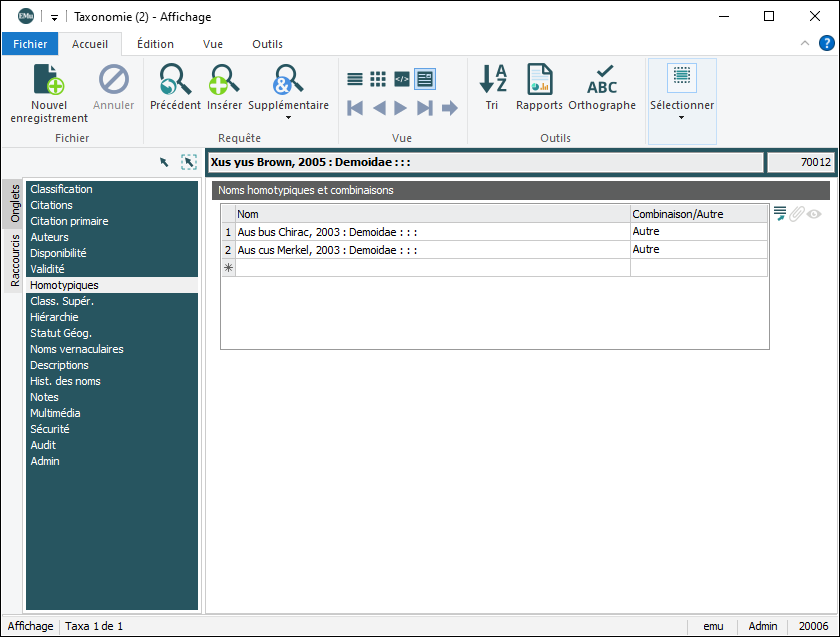The width and height of the screenshot is (840, 637).
Task: Open the Fichier menu
Action: (x=30, y=44)
